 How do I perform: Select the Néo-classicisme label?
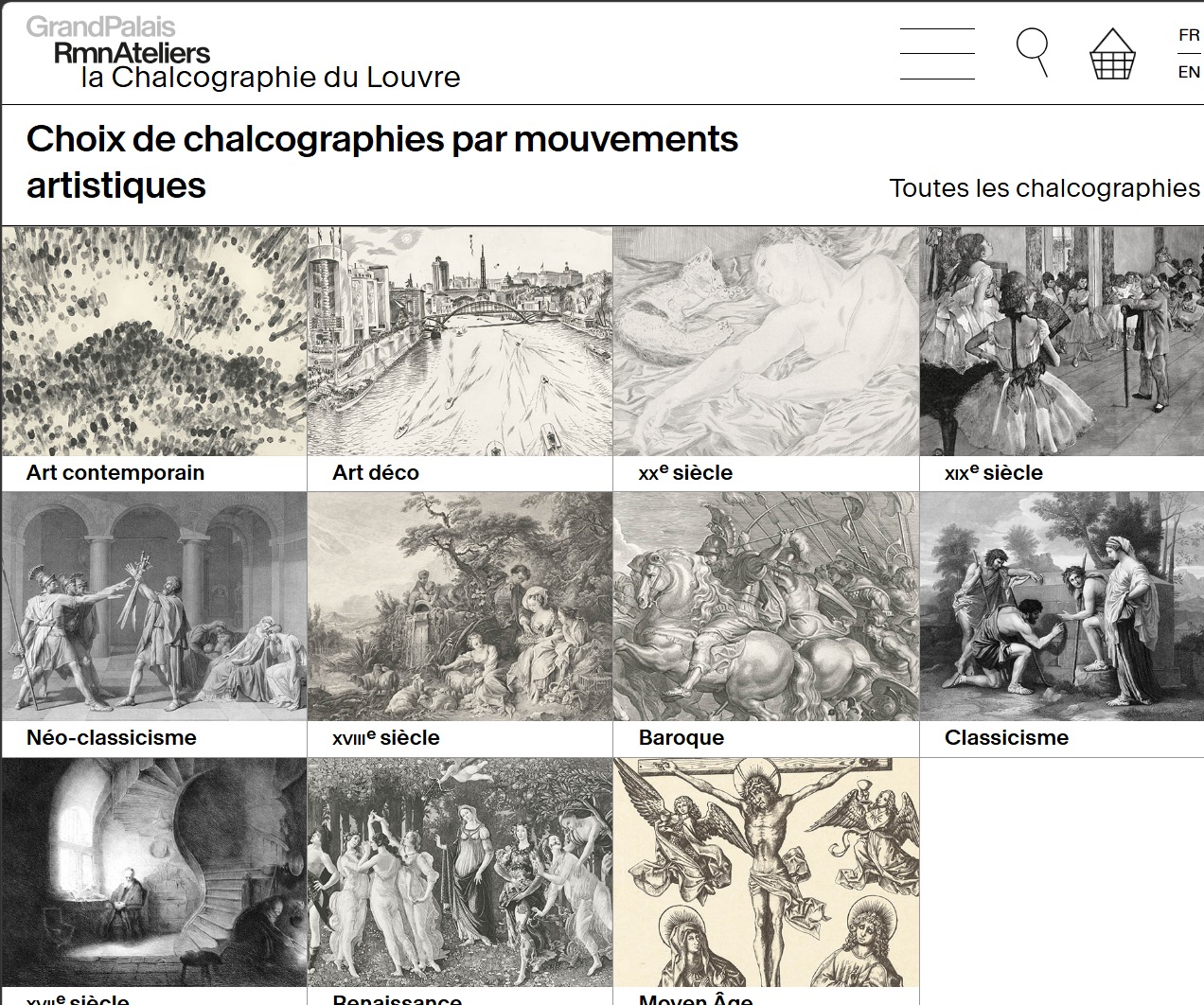(x=112, y=737)
